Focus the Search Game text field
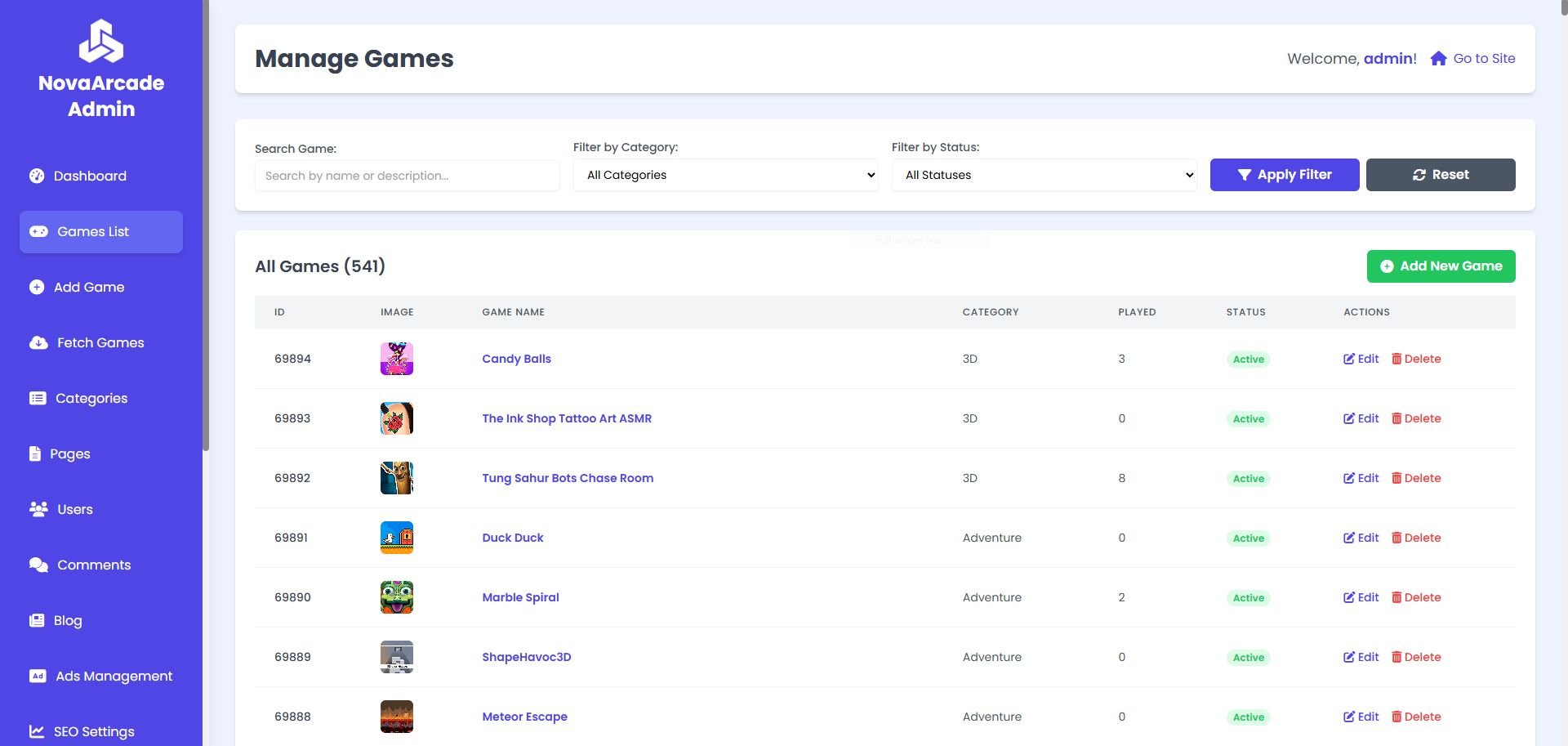 [x=407, y=176]
